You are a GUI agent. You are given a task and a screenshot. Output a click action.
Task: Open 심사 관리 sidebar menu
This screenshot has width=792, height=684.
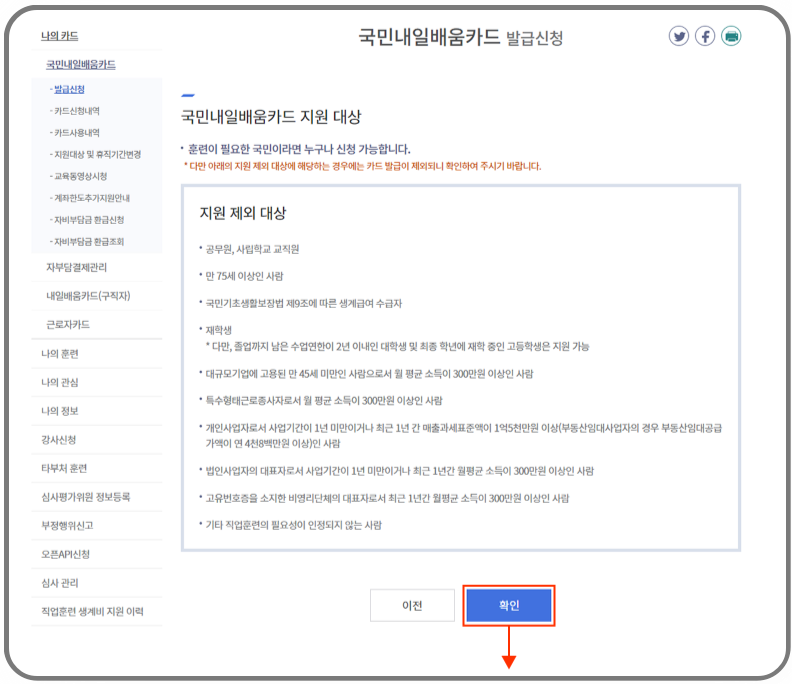pos(60,583)
